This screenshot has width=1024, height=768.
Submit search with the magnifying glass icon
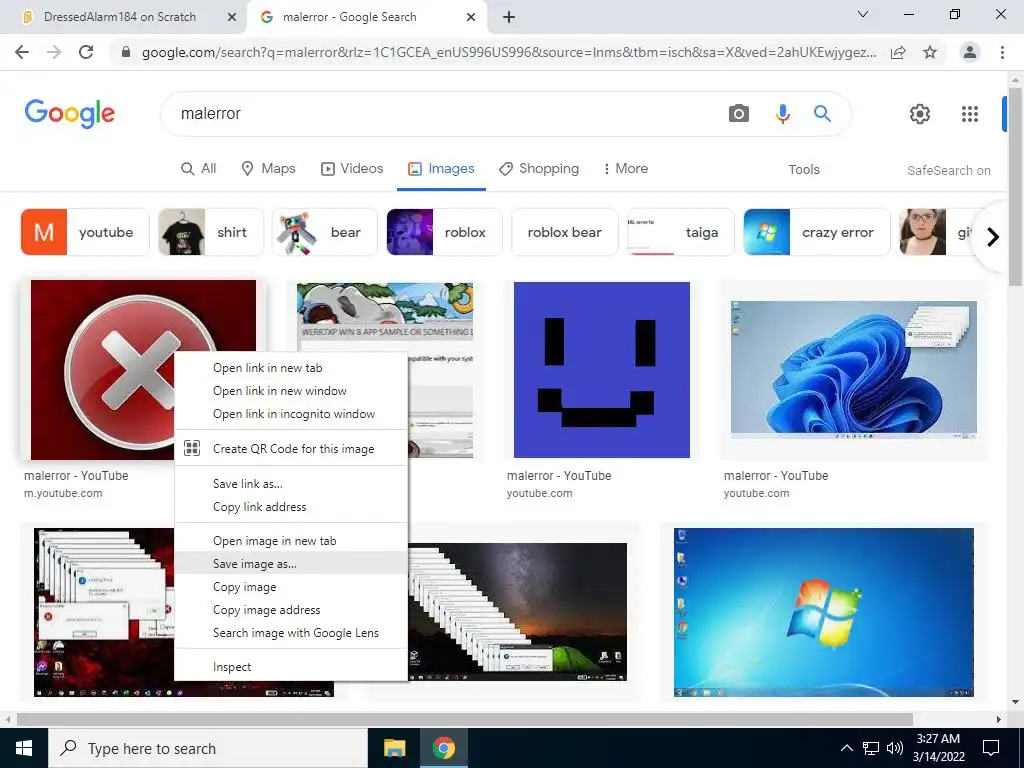(x=822, y=114)
